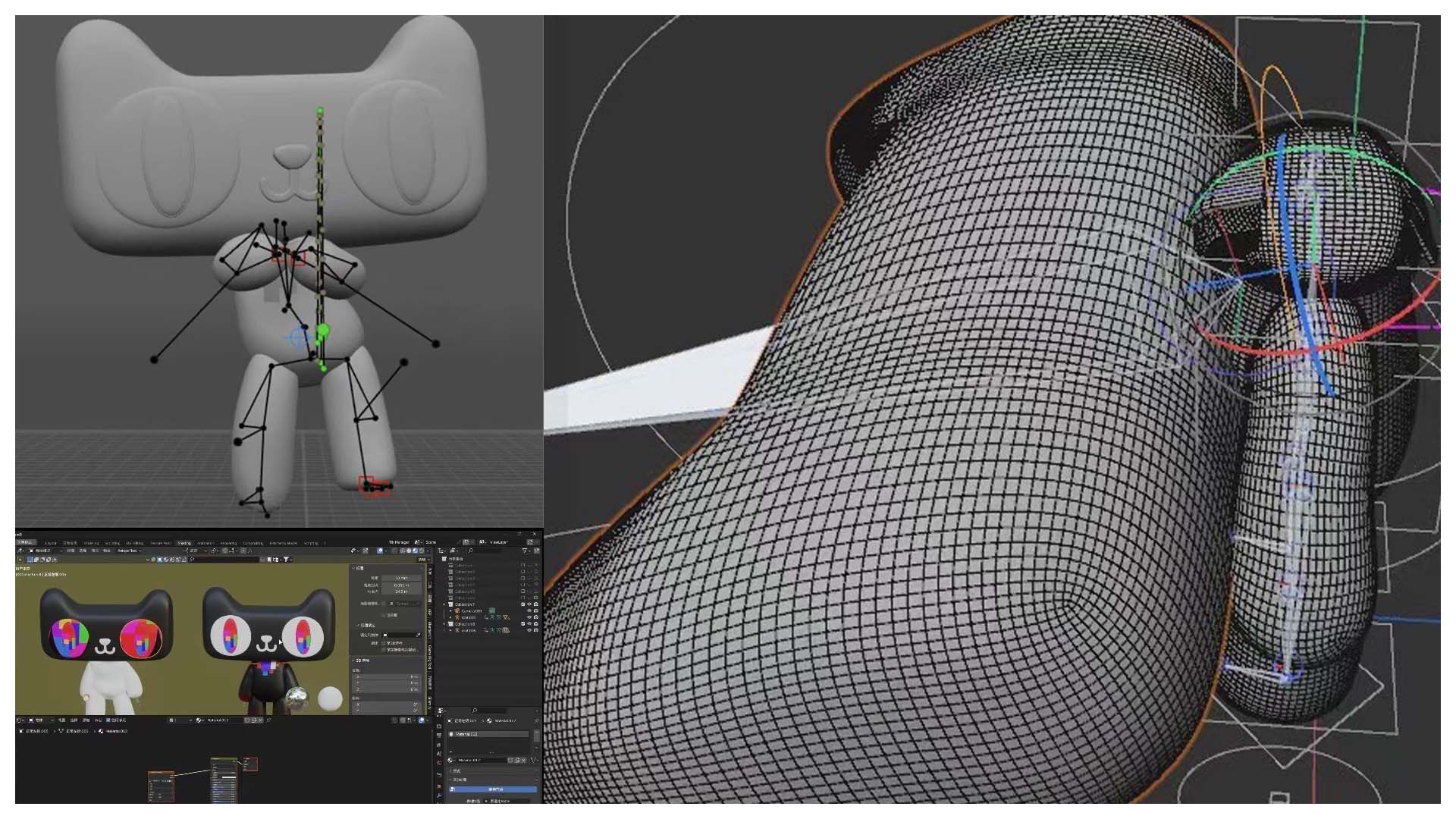Uncheck Collection 7 exclude checkbox
Image resolution: width=1456 pixels, height=819 pixels.
(522, 604)
